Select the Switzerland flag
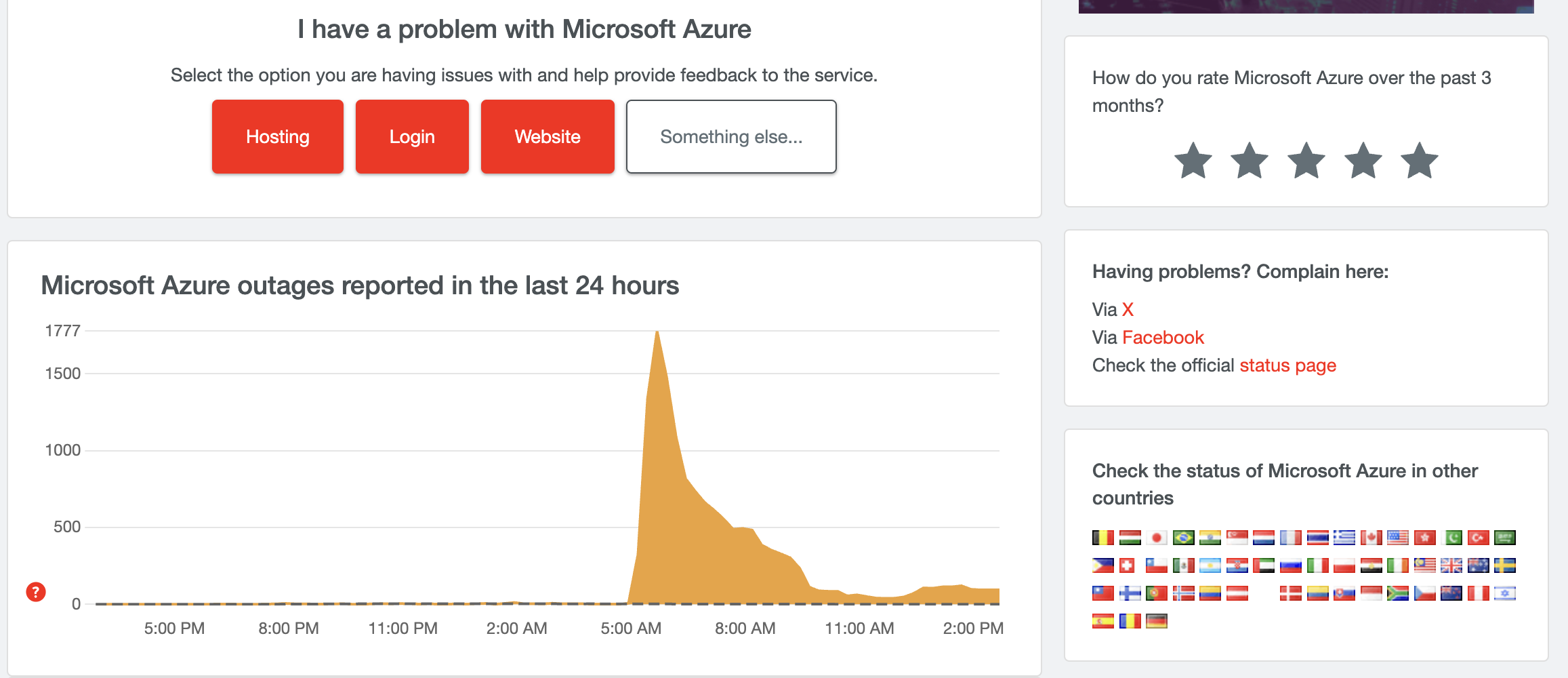The image size is (1568, 678). pos(1127,565)
